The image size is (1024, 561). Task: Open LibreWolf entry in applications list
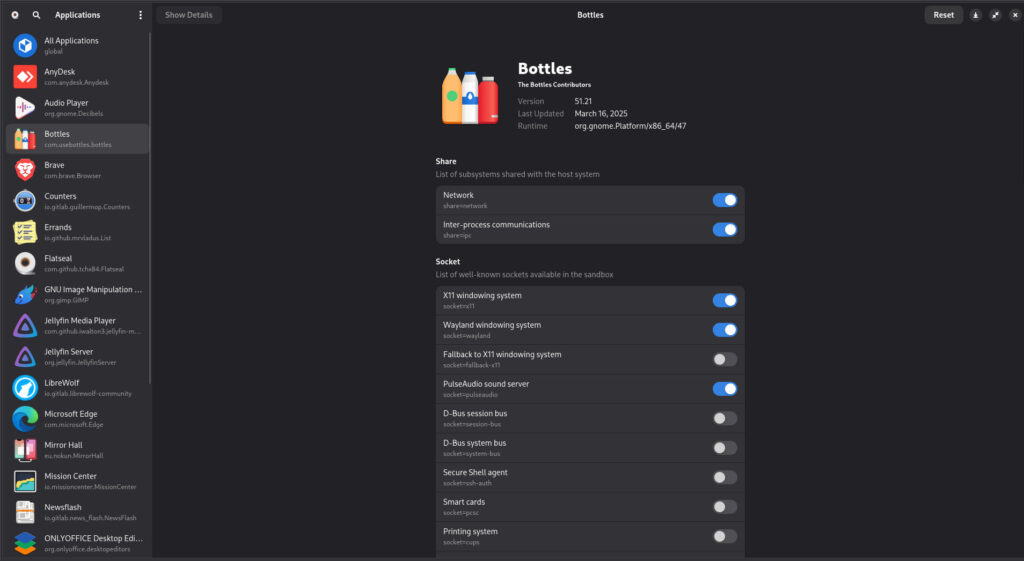[x=77, y=388]
